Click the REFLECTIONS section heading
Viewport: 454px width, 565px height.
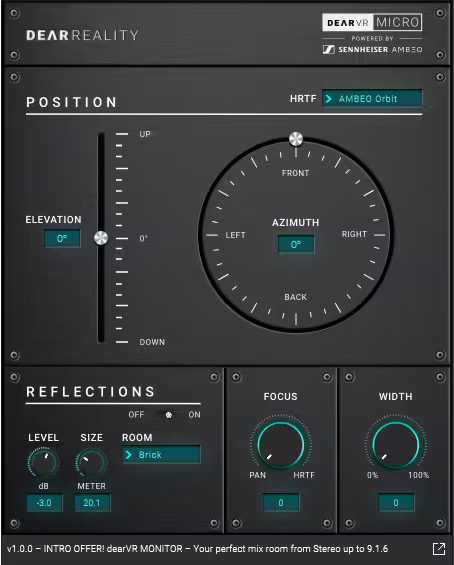[x=90, y=392]
